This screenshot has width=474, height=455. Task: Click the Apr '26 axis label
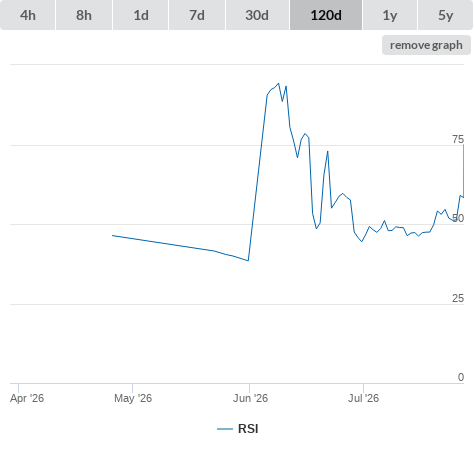[27, 398]
